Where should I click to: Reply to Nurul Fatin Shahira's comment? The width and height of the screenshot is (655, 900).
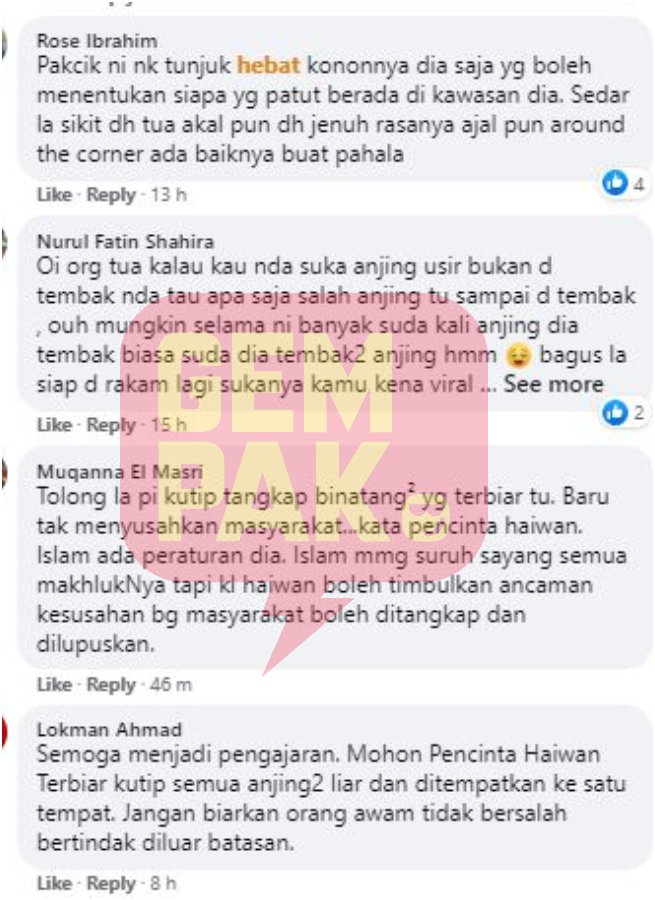(x=111, y=425)
